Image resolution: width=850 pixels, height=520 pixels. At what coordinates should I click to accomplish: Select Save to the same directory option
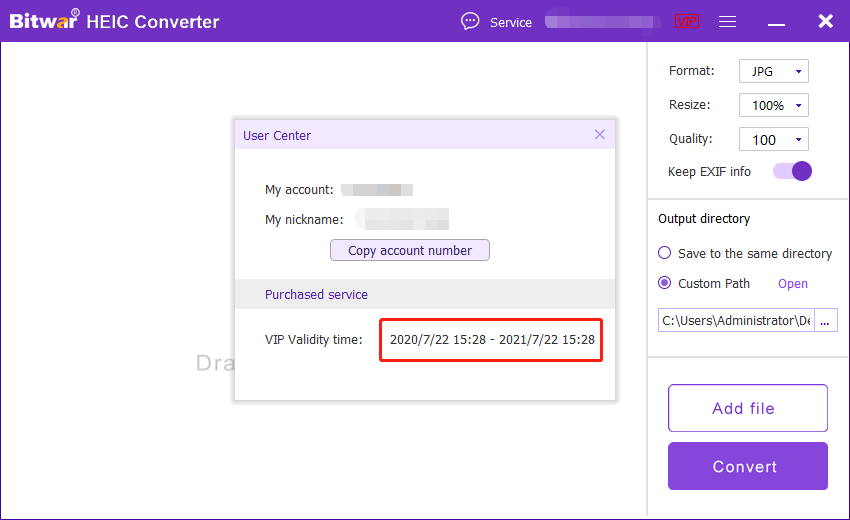[665, 253]
